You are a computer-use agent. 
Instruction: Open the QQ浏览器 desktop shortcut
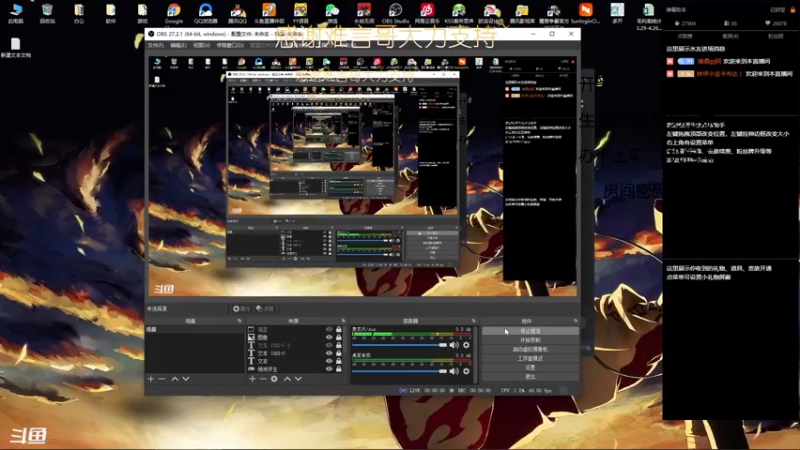206,13
